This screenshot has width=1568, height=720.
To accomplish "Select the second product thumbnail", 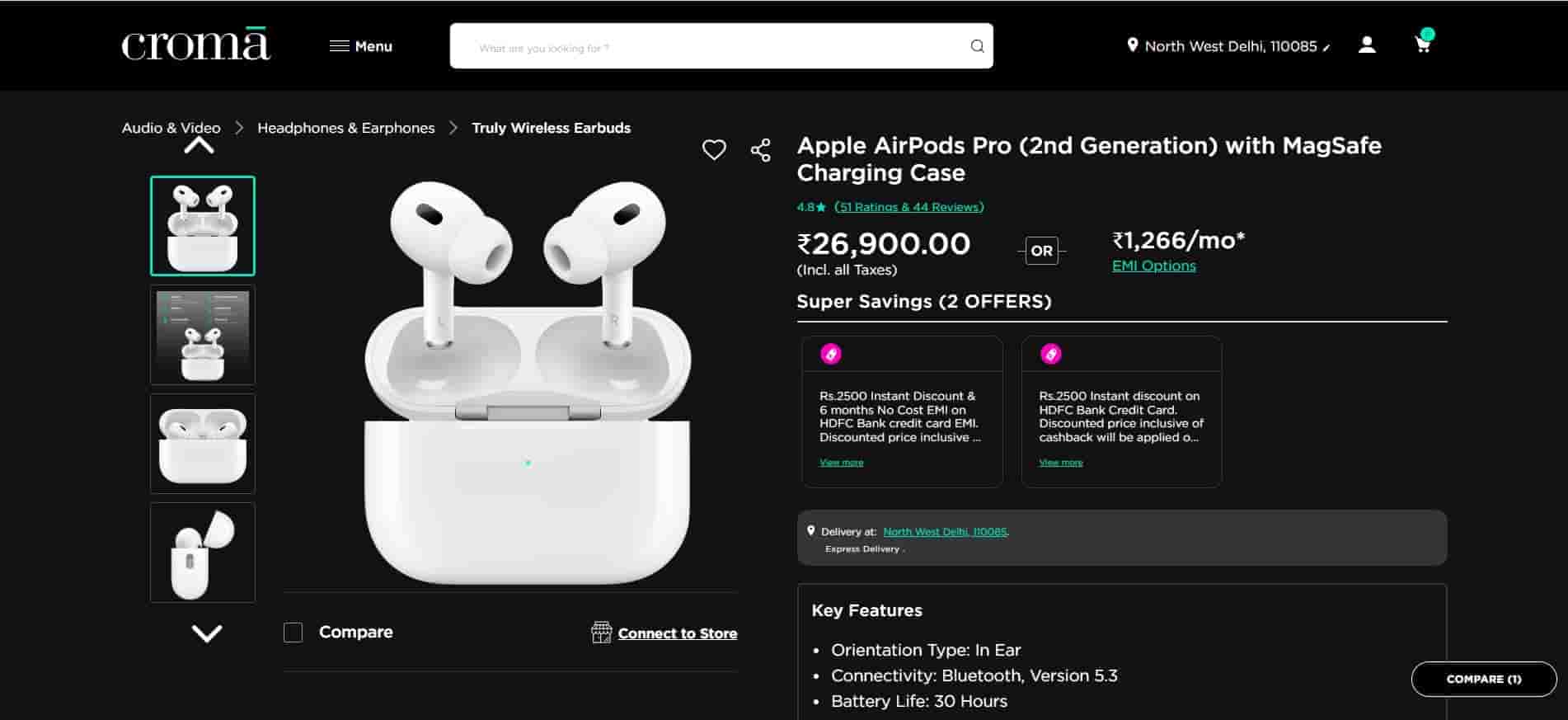I will coord(203,335).
